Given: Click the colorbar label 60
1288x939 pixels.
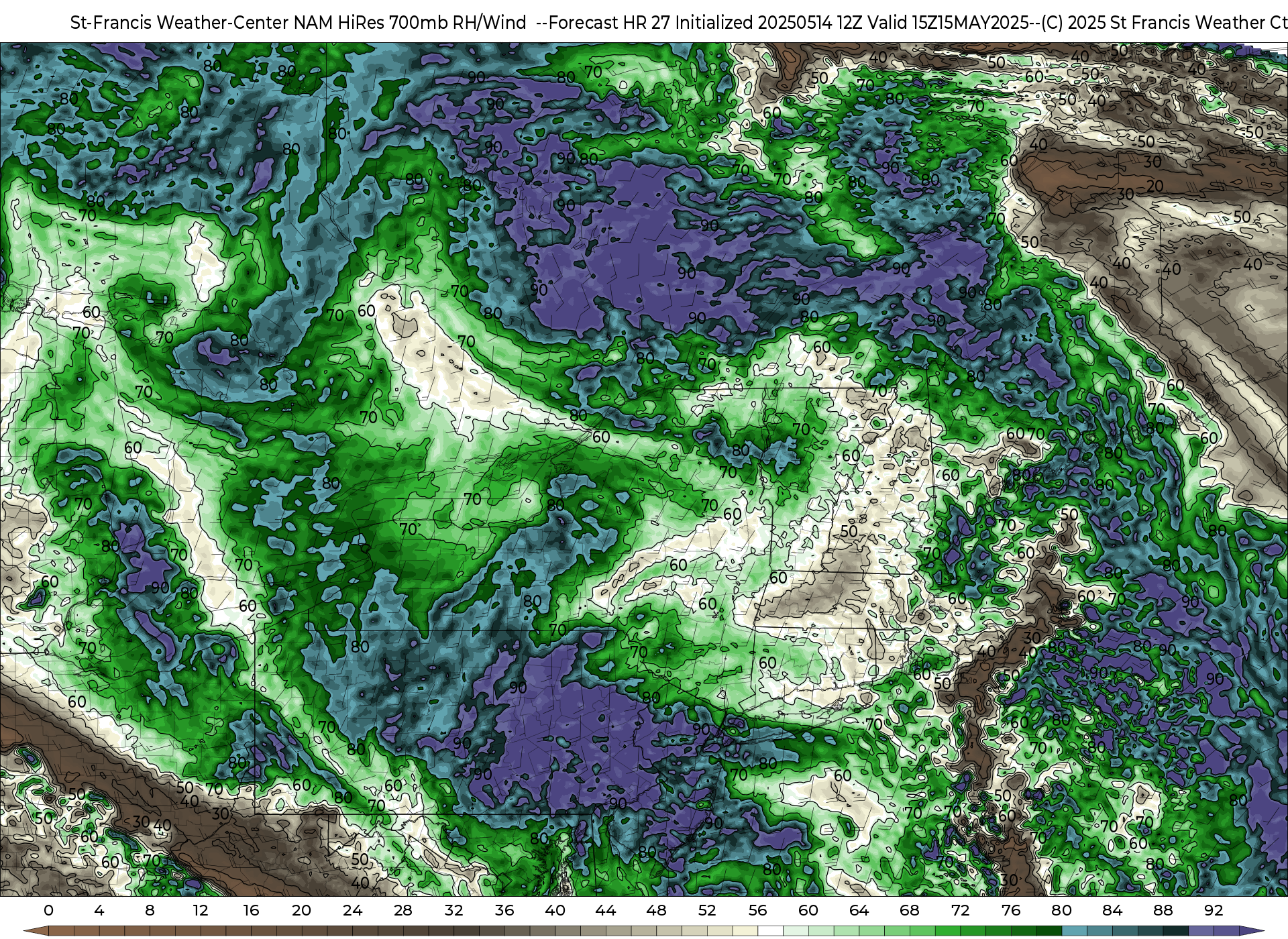Looking at the screenshot, I should (x=808, y=910).
